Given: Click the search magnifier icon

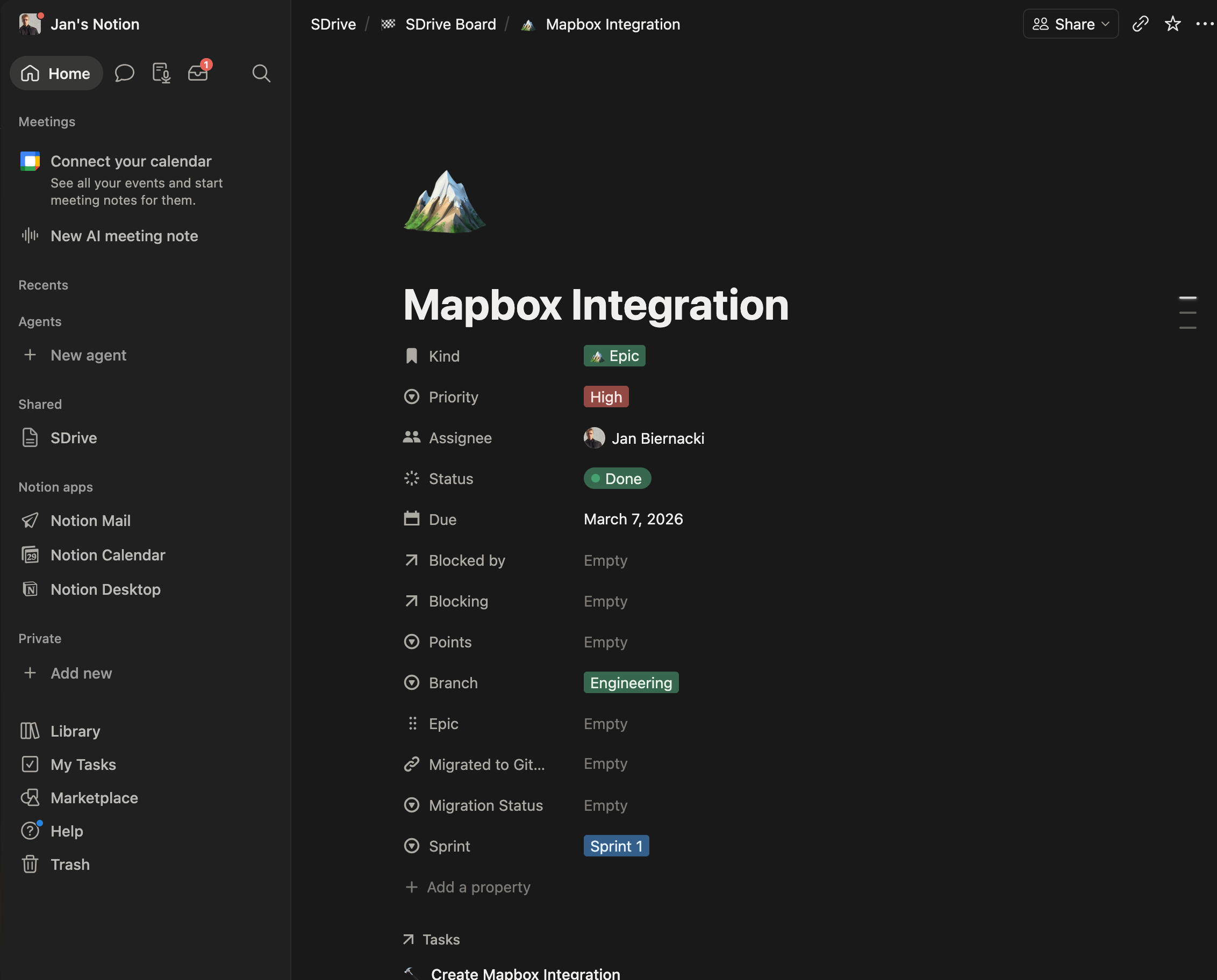Looking at the screenshot, I should coord(261,74).
